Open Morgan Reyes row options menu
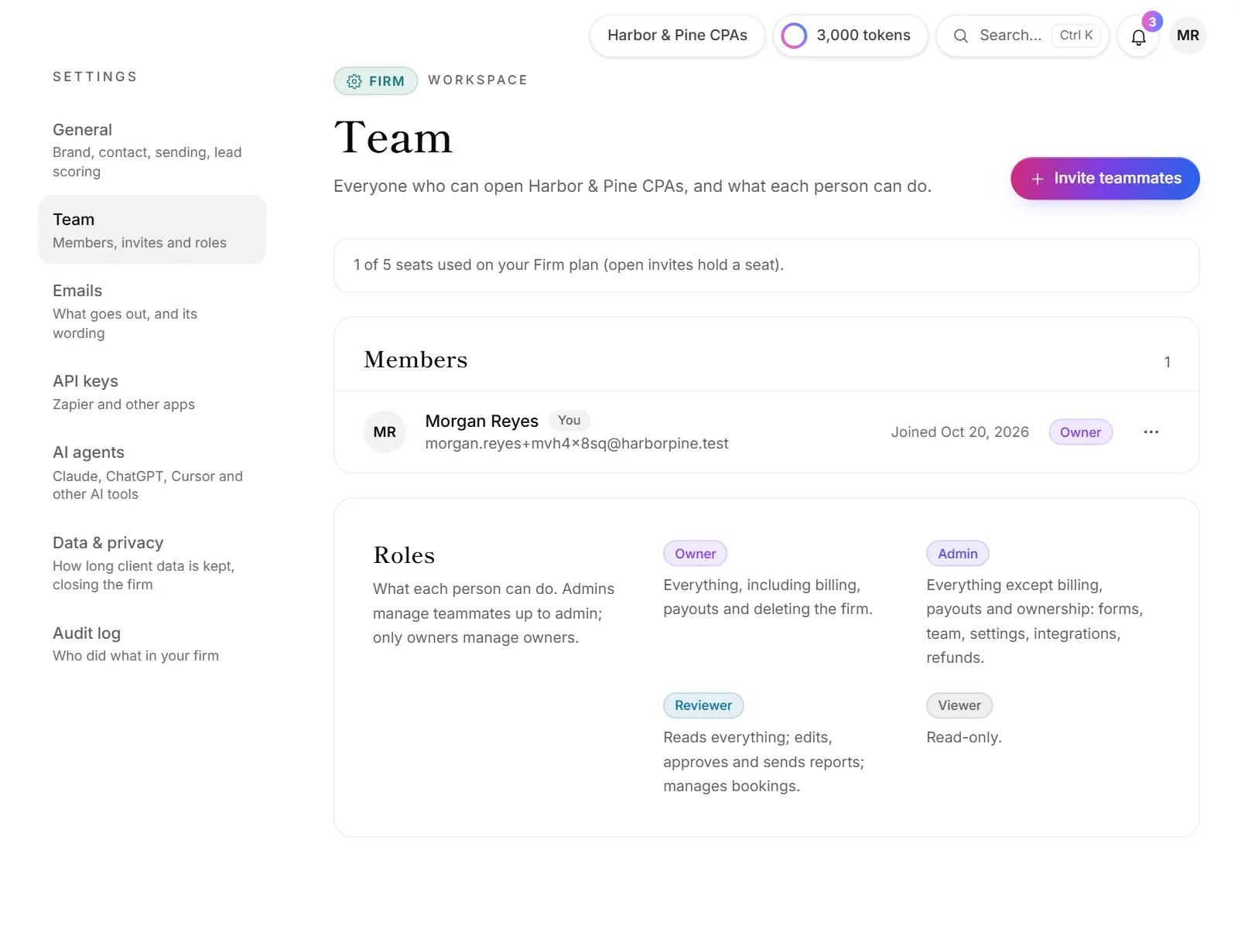This screenshot has height=952, width=1238. click(1151, 432)
